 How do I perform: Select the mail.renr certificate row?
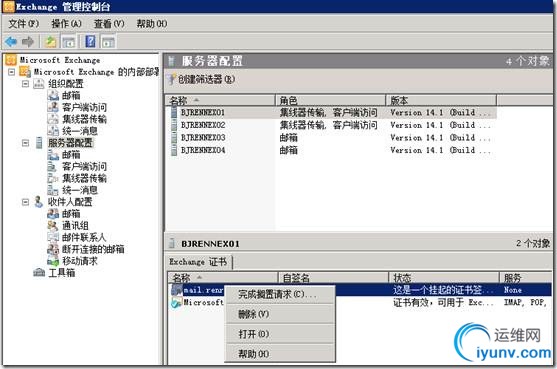click(360, 290)
